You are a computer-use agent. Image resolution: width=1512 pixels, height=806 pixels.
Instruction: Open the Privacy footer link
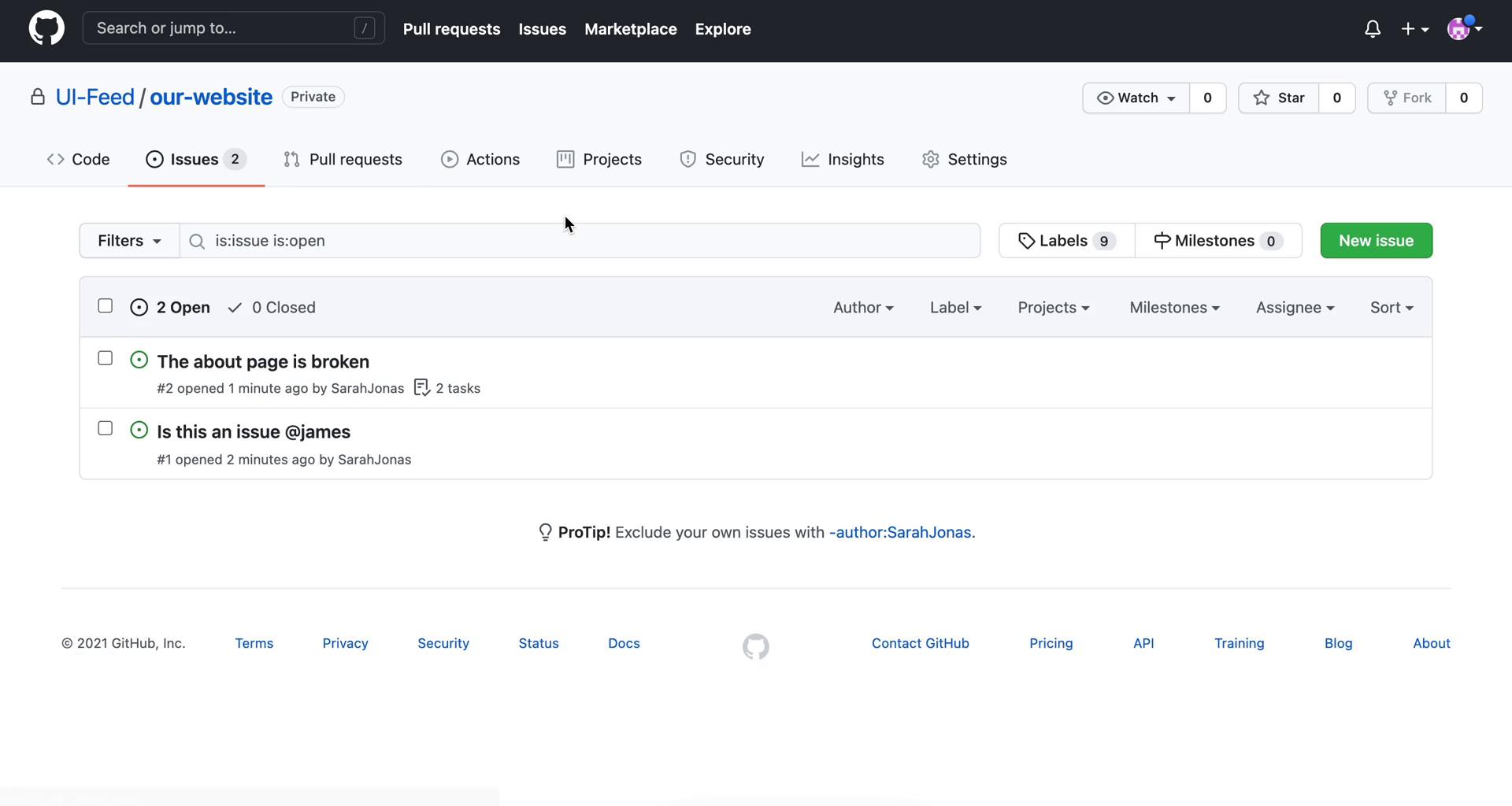345,643
